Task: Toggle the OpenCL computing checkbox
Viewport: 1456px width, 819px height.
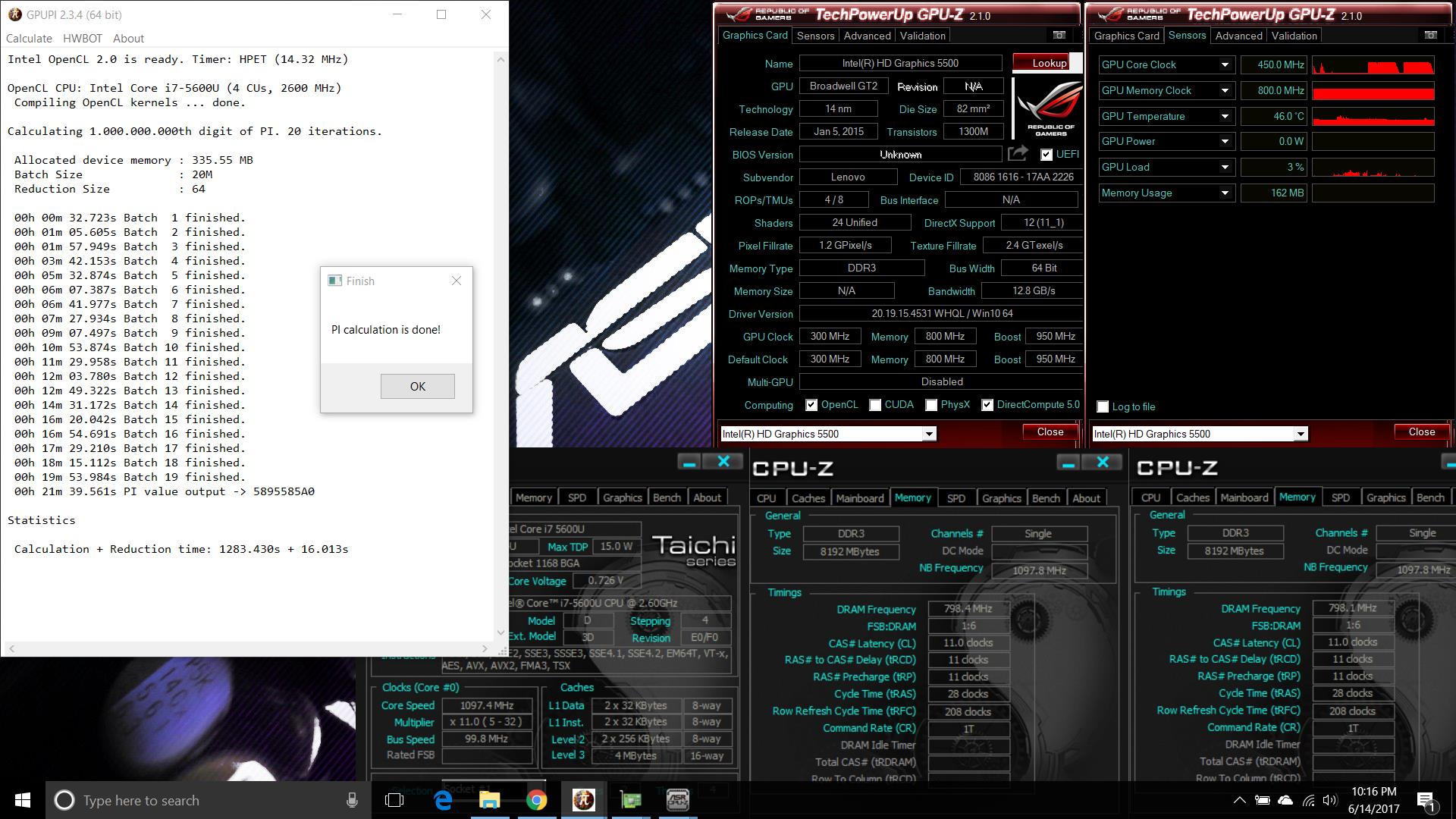Action: [x=811, y=405]
